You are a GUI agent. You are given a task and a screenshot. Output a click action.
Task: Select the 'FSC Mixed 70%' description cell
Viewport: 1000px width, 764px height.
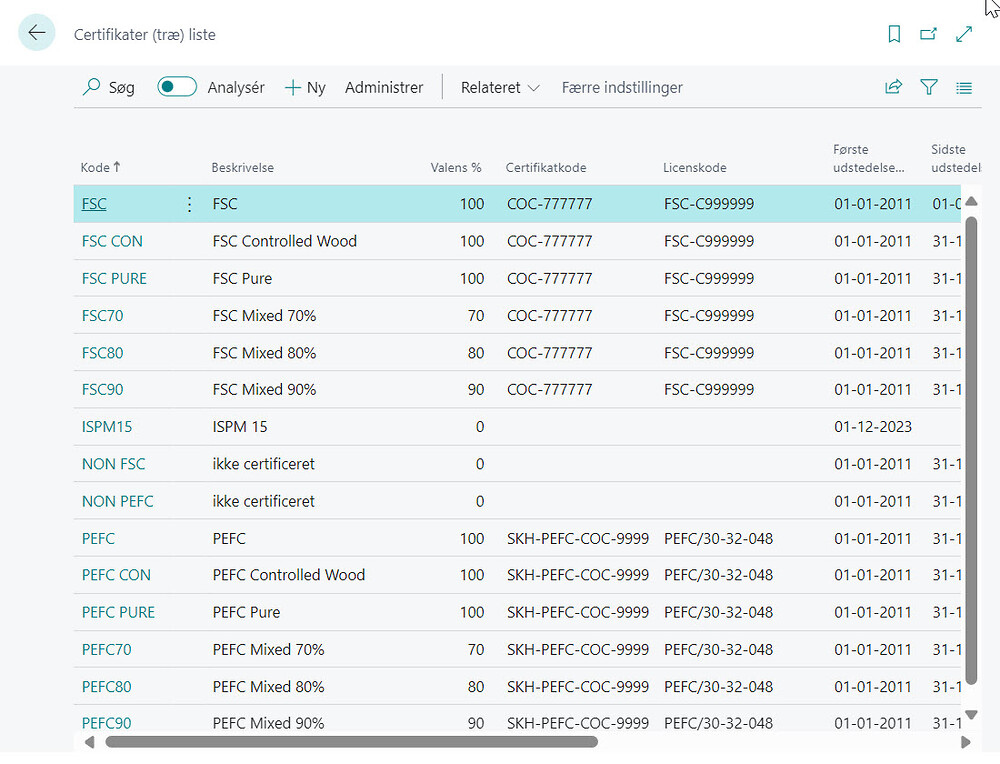264,316
